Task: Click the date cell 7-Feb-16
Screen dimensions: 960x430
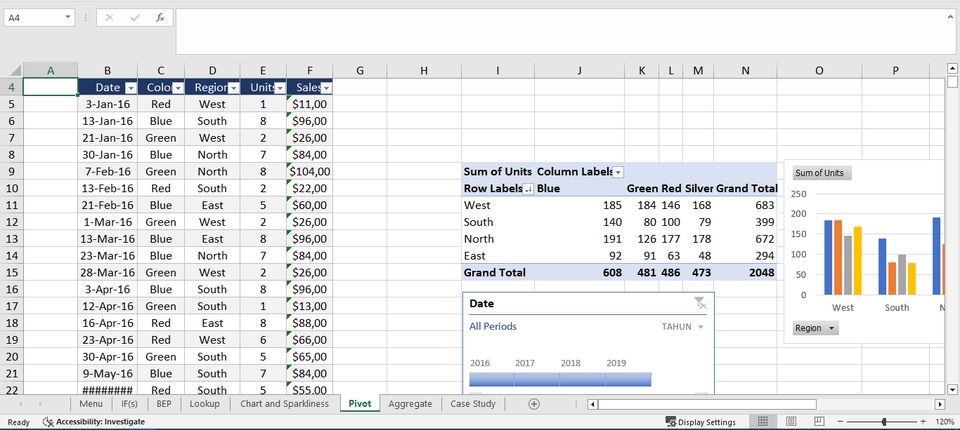Action: tap(108, 172)
